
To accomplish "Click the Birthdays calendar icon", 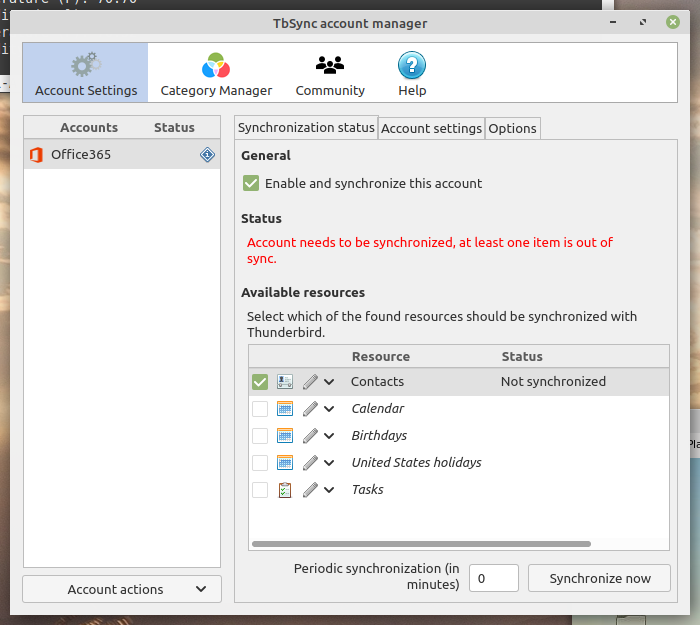I will pyautogui.click(x=285, y=436).
